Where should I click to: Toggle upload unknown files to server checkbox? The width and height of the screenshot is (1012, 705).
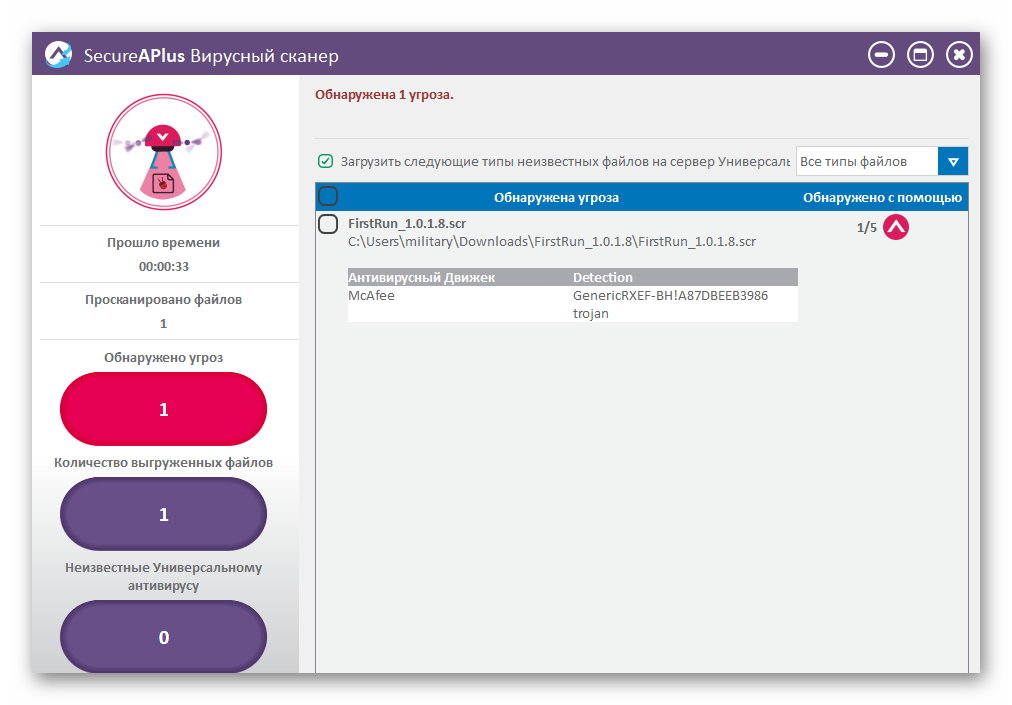(325, 161)
